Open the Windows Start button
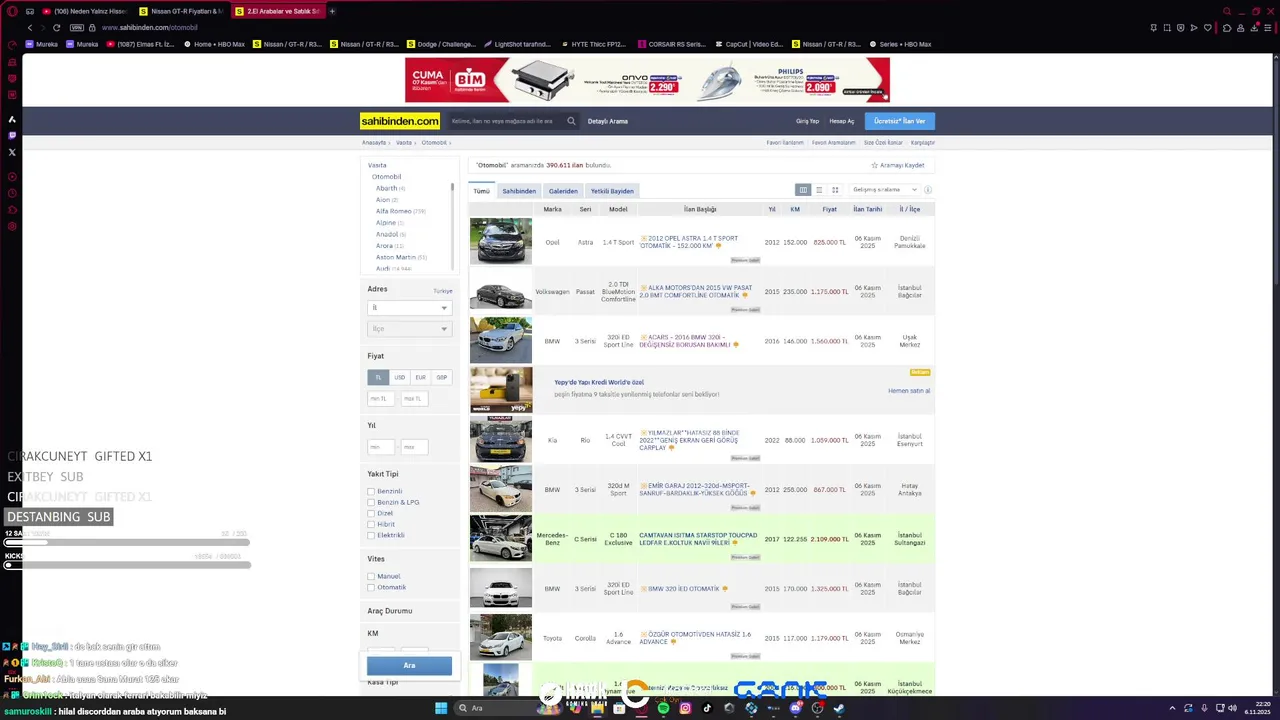The height and width of the screenshot is (720, 1280). [441, 708]
